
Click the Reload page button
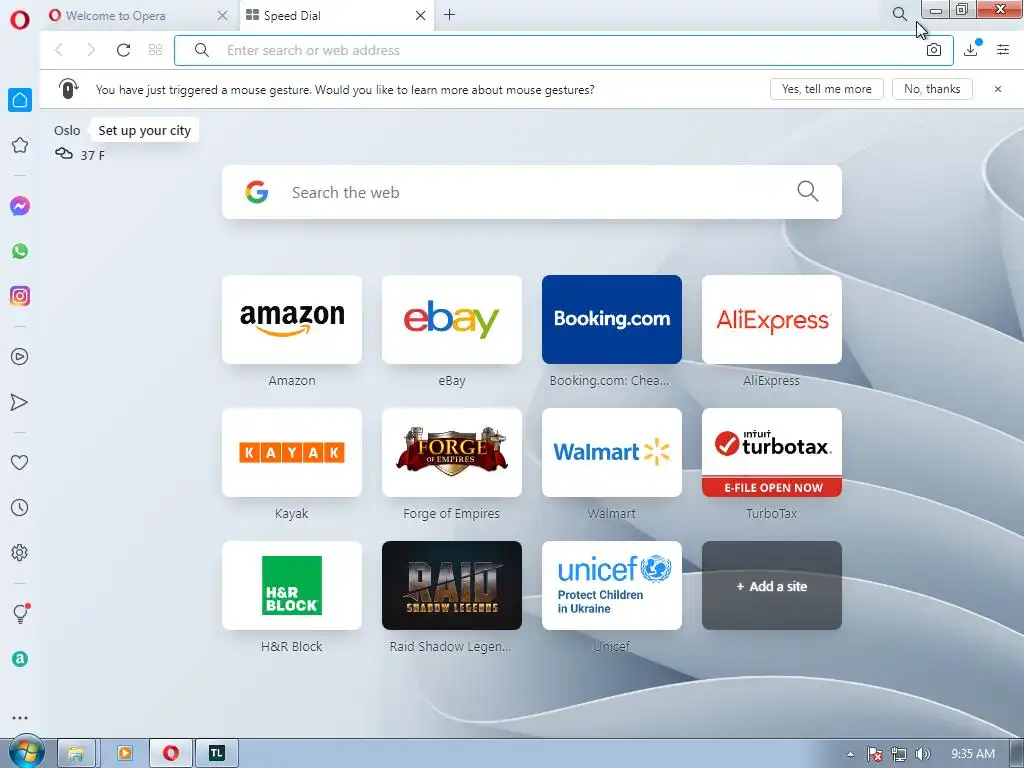pyautogui.click(x=123, y=50)
